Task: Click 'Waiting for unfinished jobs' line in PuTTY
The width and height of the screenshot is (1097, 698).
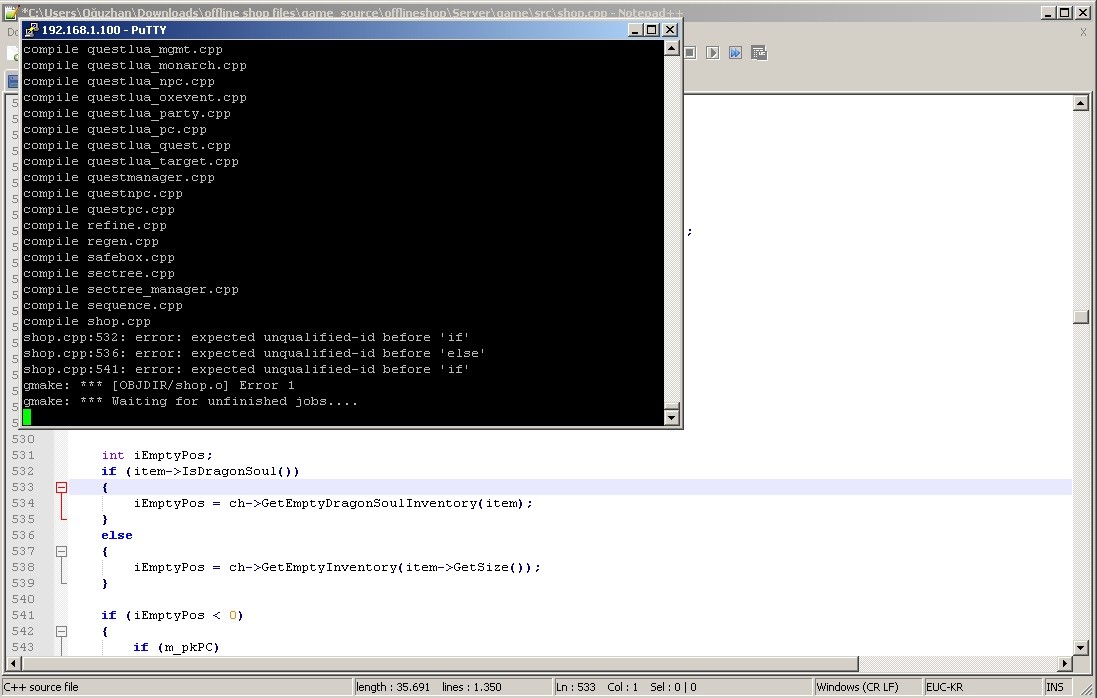Action: click(190, 401)
